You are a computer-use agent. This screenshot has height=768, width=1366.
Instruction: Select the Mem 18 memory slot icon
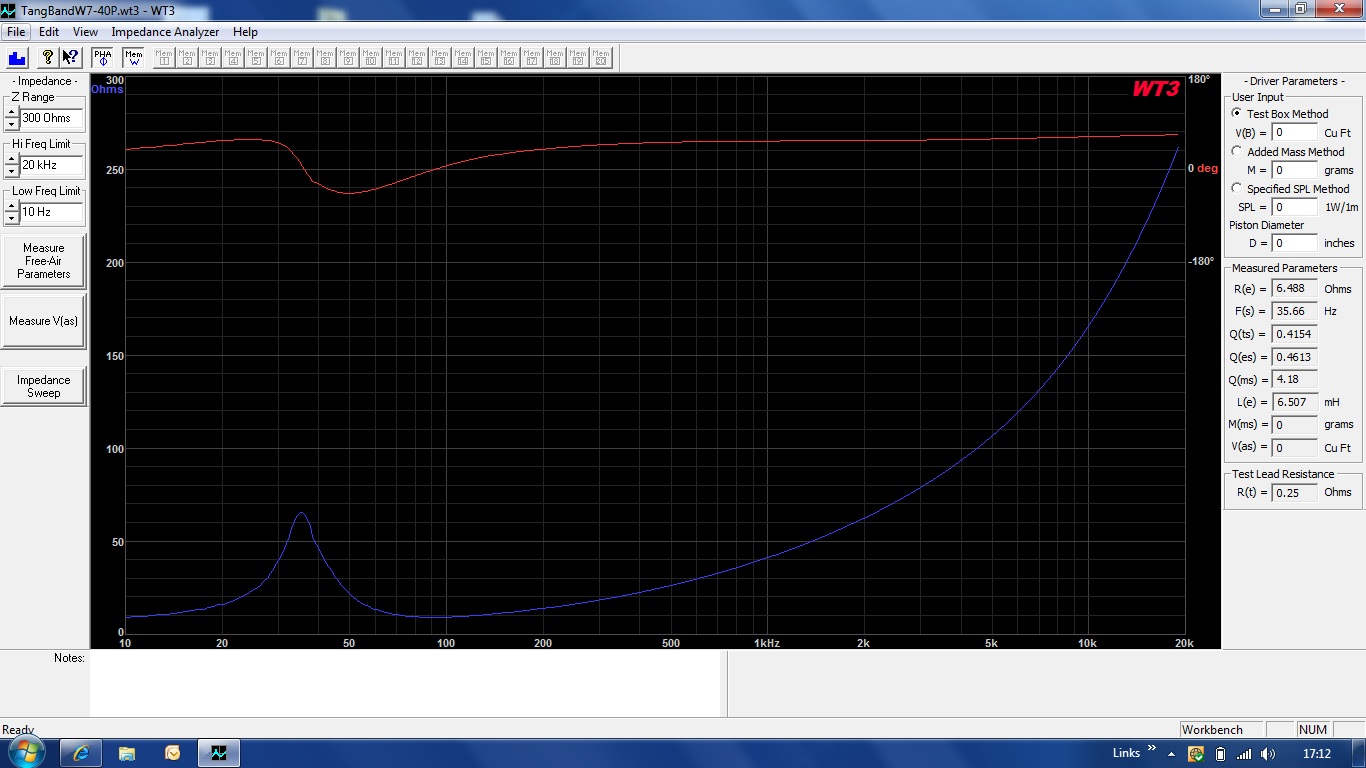click(x=555, y=57)
